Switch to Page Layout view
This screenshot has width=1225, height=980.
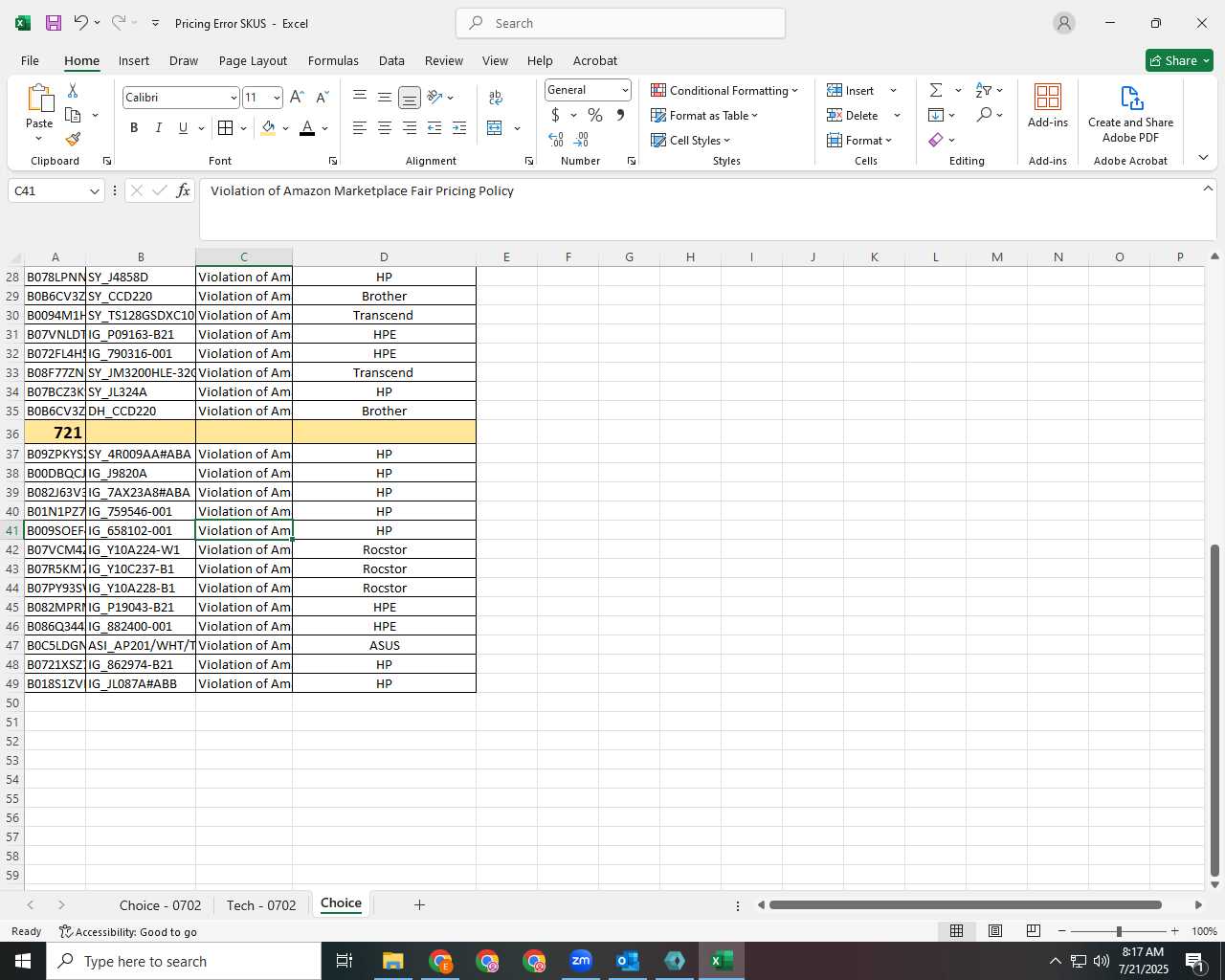coord(995,931)
